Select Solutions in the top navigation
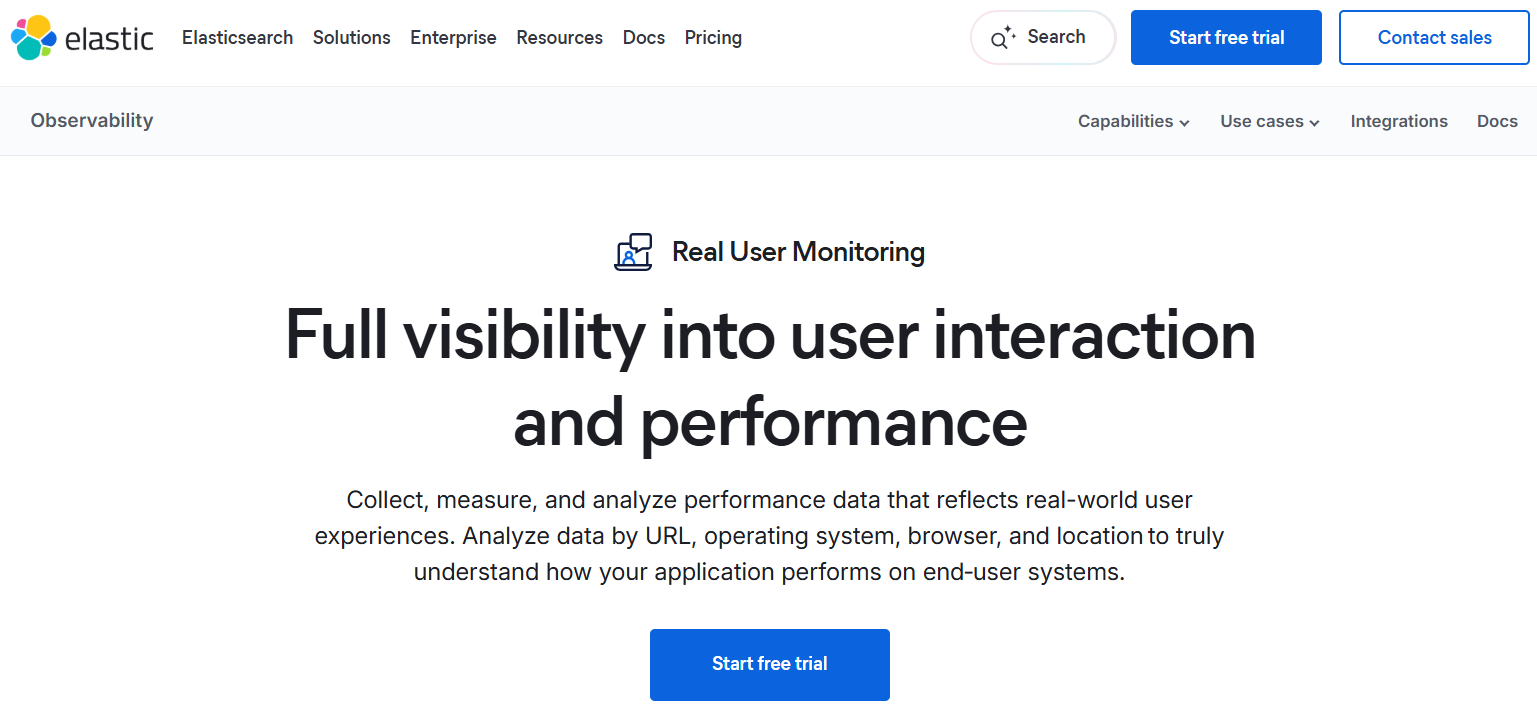Viewport: 1537px width, 712px height. coord(351,38)
